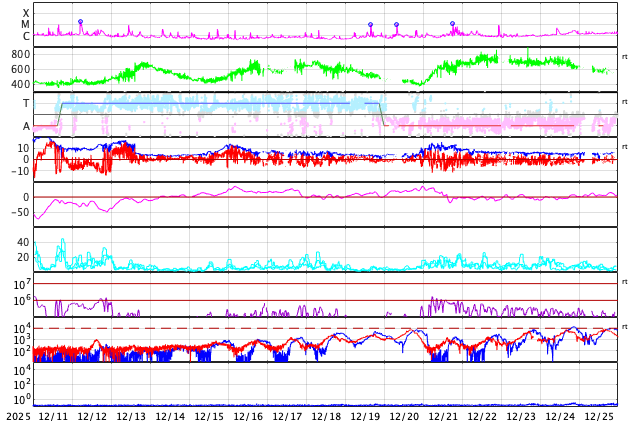Click the -10 label on magnetic field axis
Image resolution: width=634 pixels, height=424 pixels.
click(21, 171)
